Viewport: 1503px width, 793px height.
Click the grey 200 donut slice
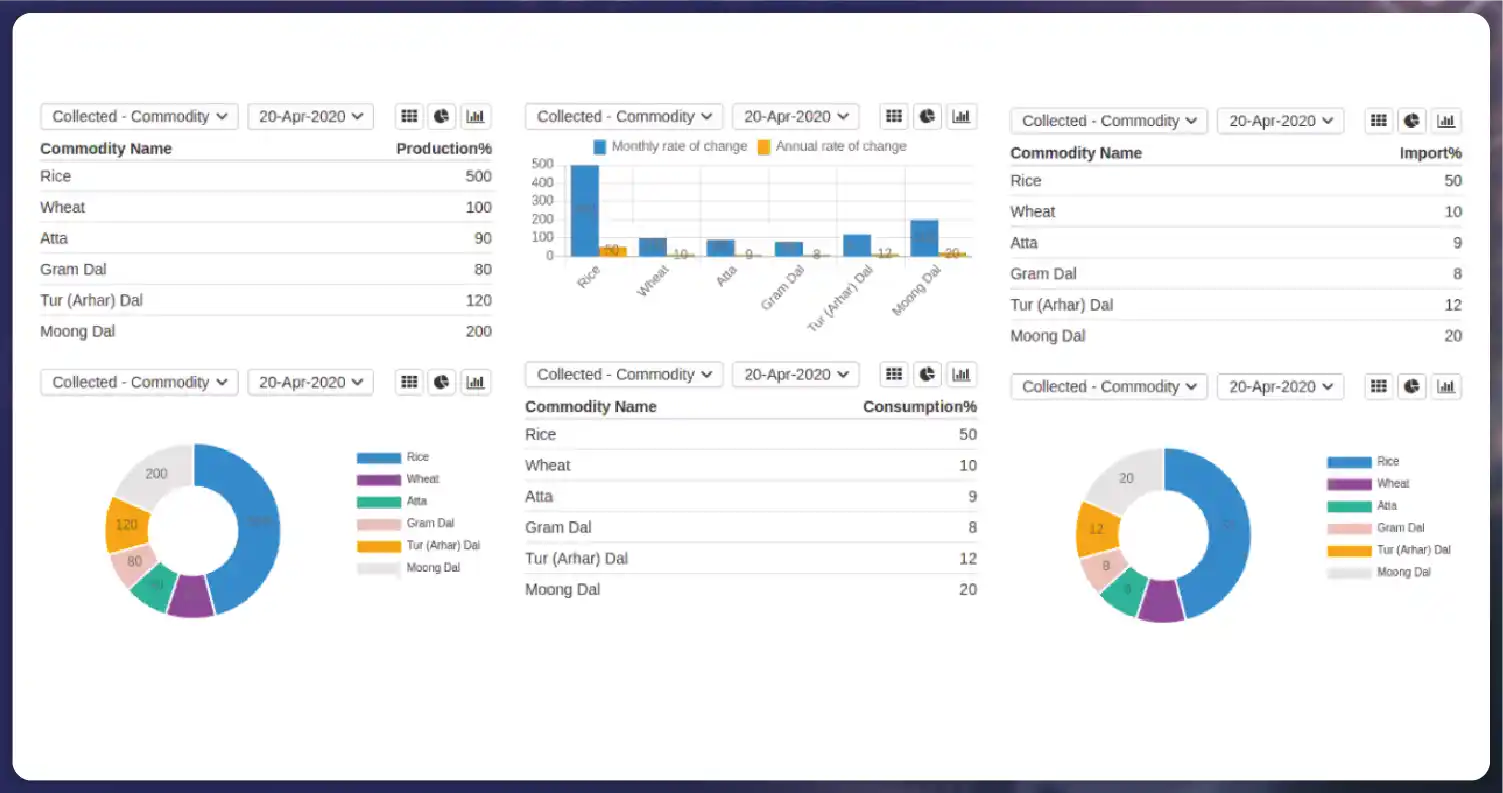(156, 473)
